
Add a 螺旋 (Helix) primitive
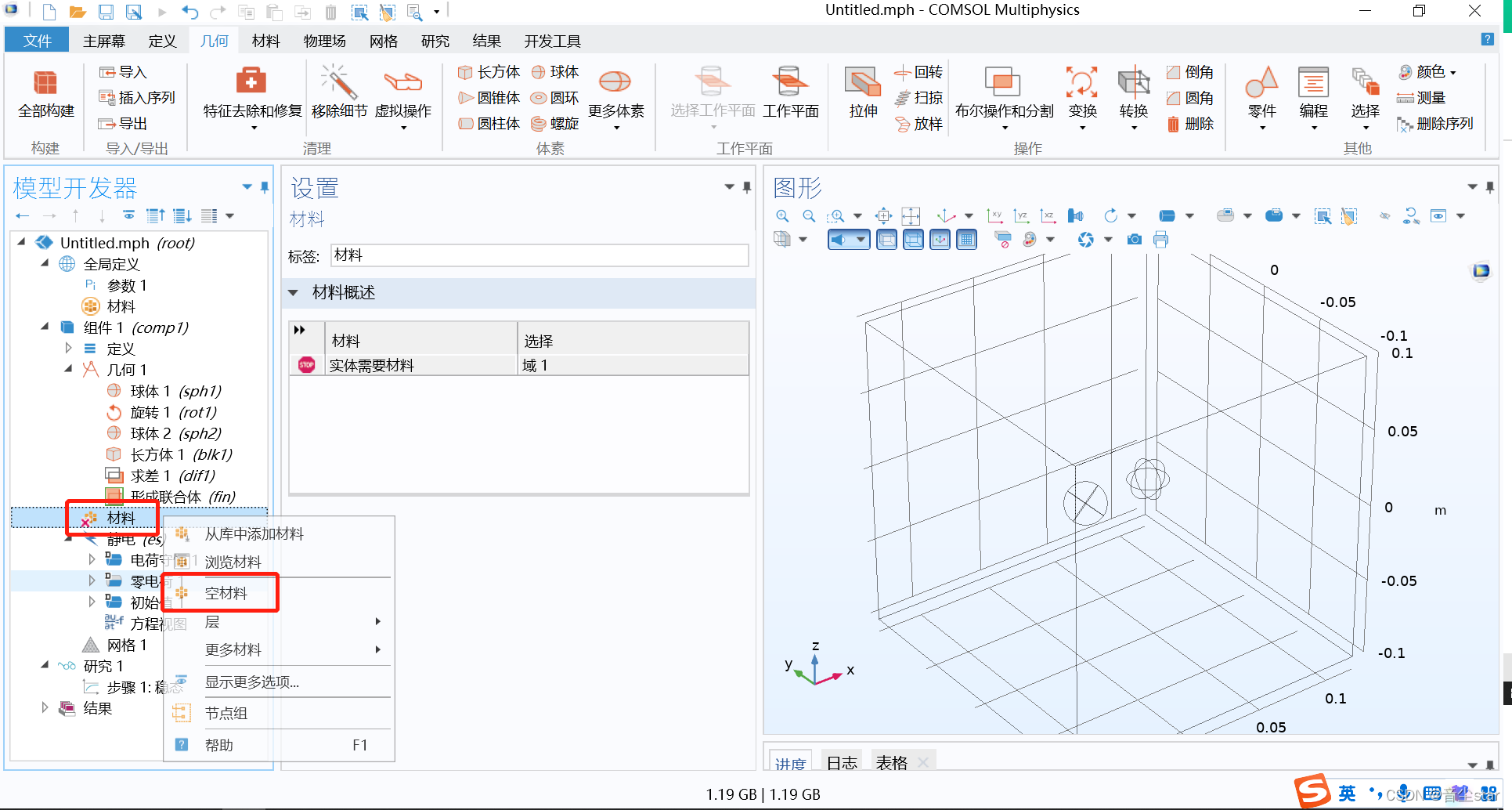click(555, 124)
